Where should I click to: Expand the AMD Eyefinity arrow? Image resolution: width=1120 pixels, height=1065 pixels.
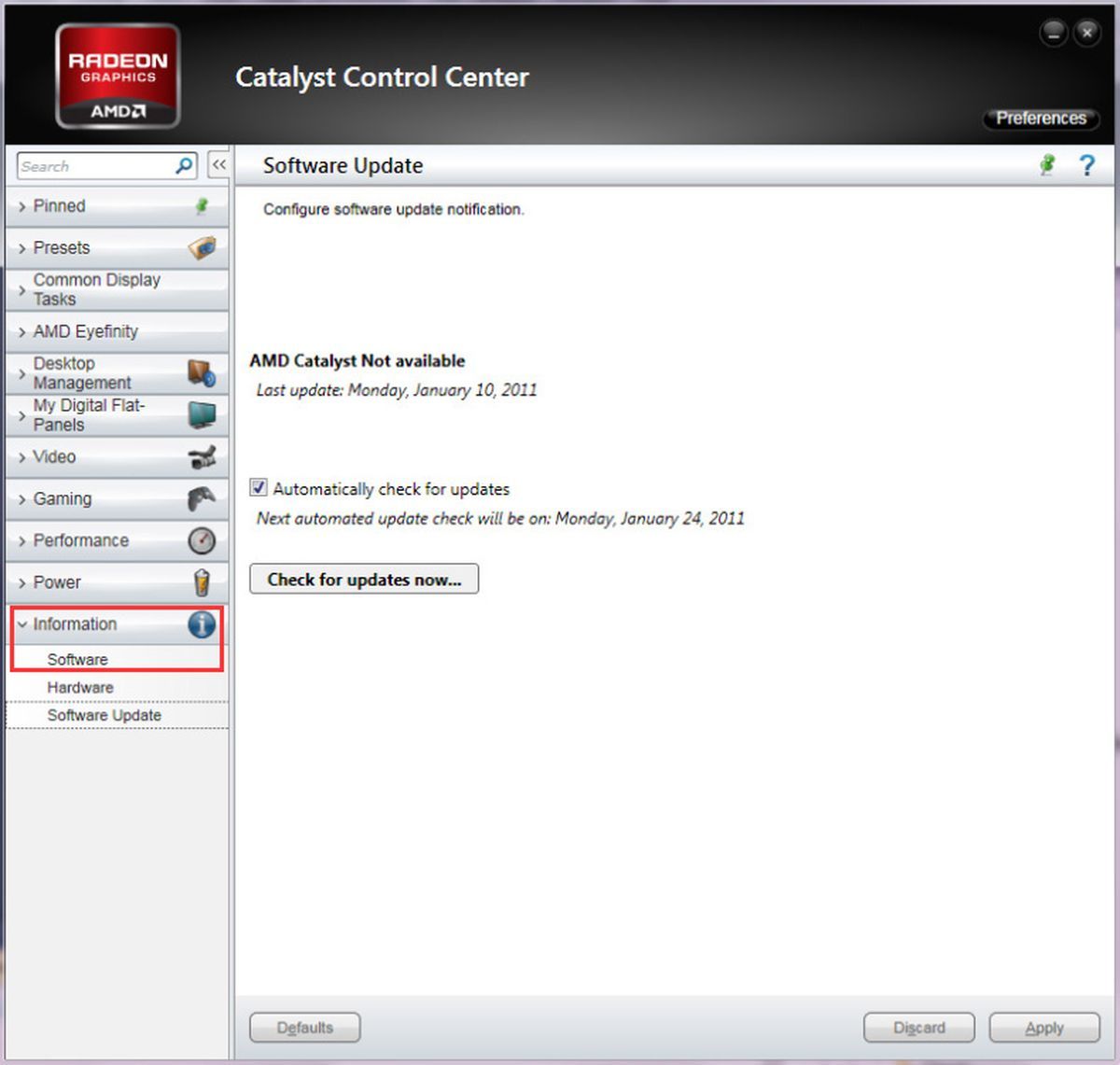(22, 331)
